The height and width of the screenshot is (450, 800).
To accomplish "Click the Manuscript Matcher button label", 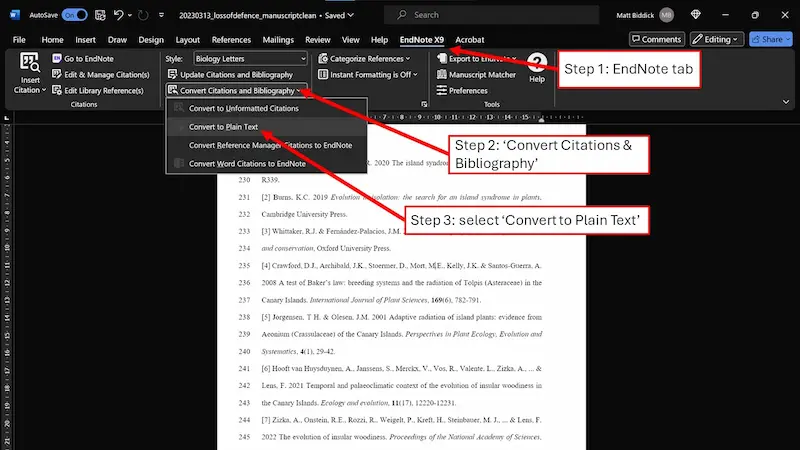I will pyautogui.click(x=482, y=74).
